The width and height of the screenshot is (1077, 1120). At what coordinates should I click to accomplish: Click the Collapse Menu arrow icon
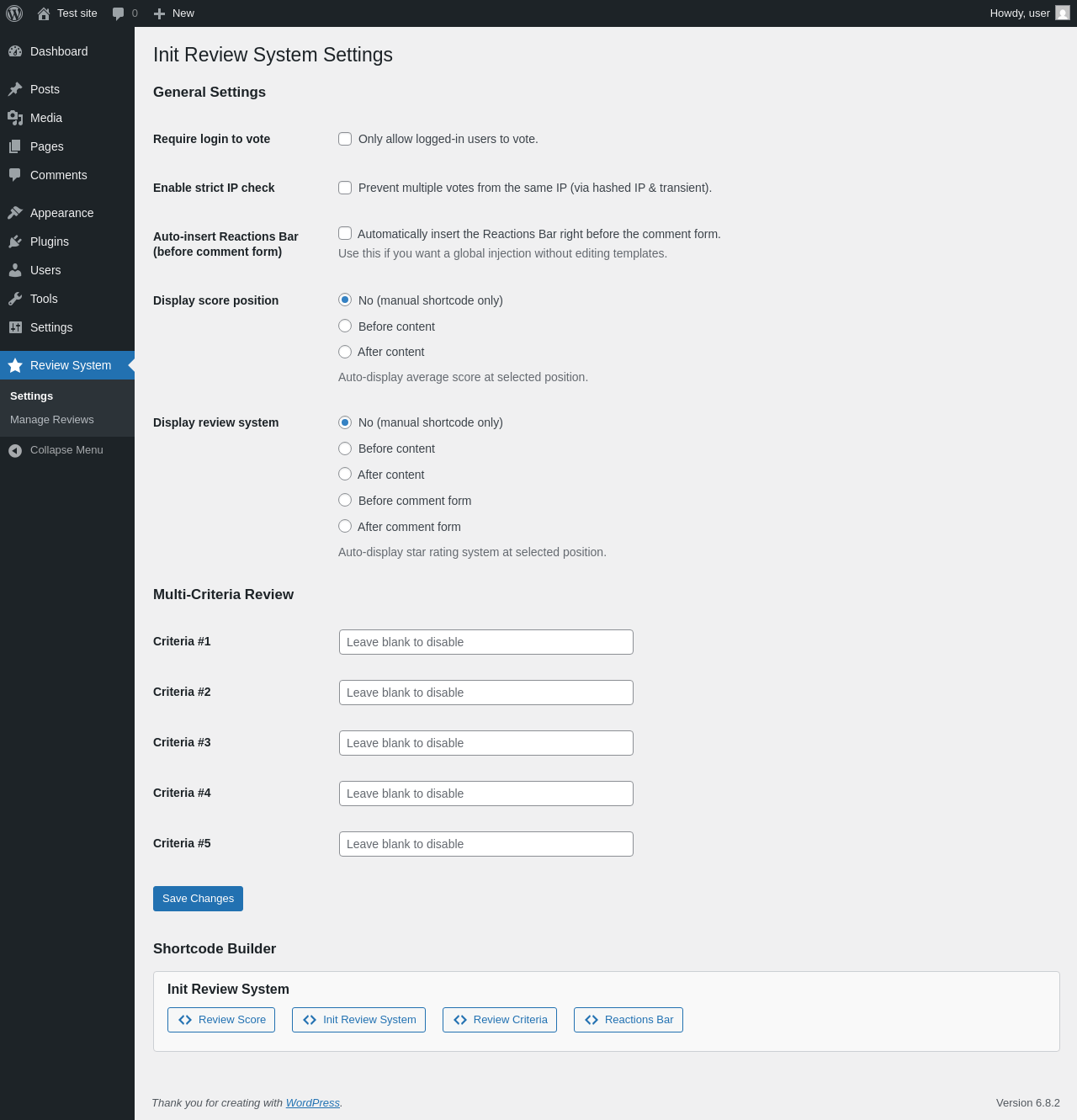click(x=15, y=450)
